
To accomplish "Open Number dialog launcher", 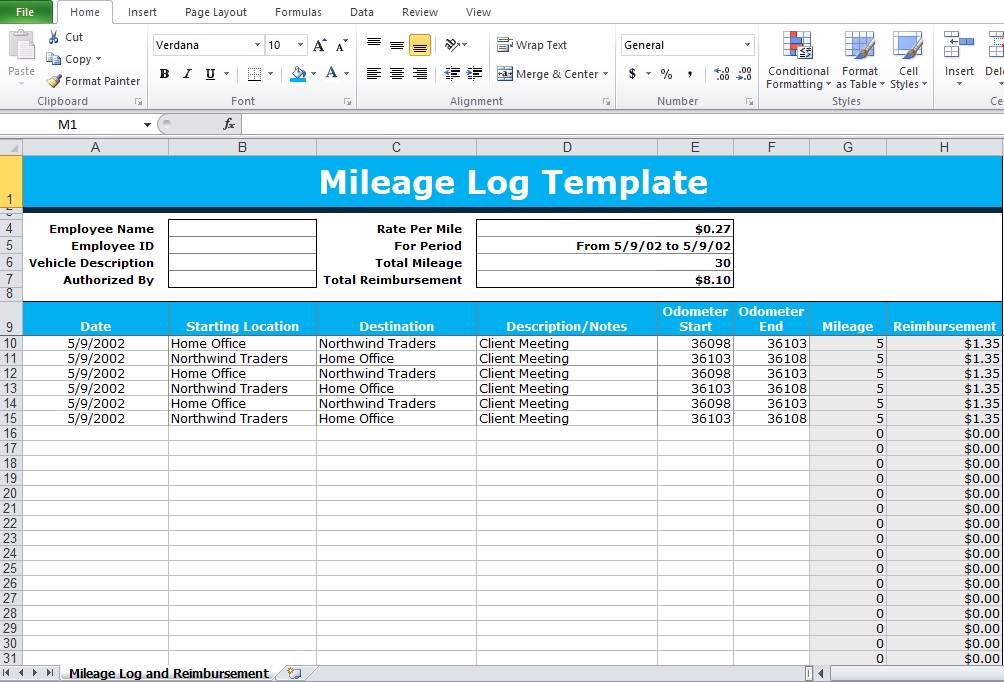I will pyautogui.click(x=749, y=102).
